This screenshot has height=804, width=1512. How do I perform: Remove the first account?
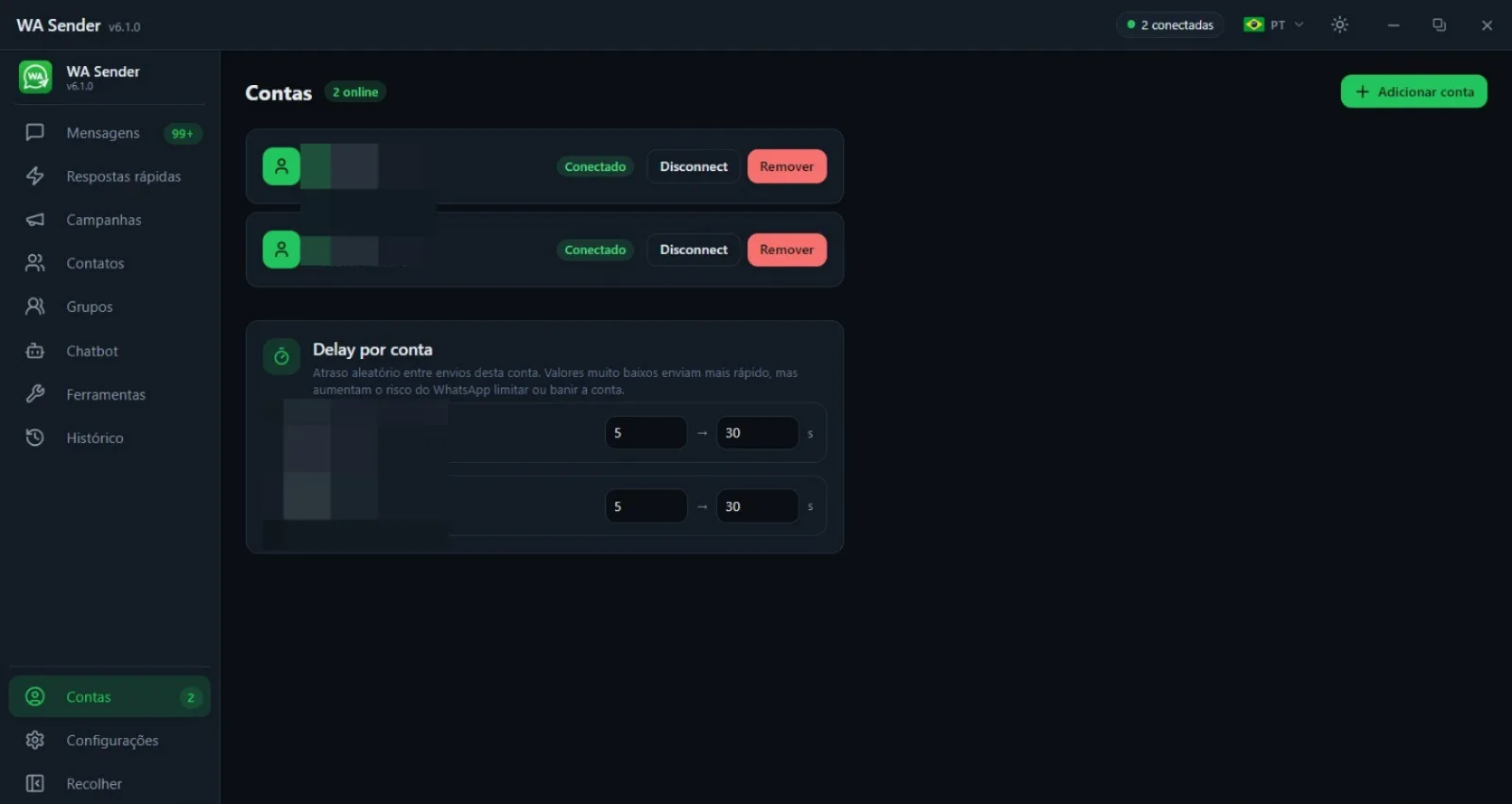pyautogui.click(x=787, y=166)
